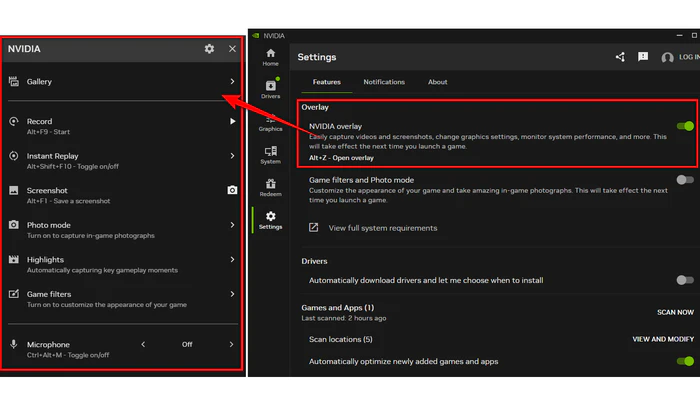700x407 pixels.
Task: Click 'Alt+F1 - Save a screenshot' text
Action: (x=68, y=201)
